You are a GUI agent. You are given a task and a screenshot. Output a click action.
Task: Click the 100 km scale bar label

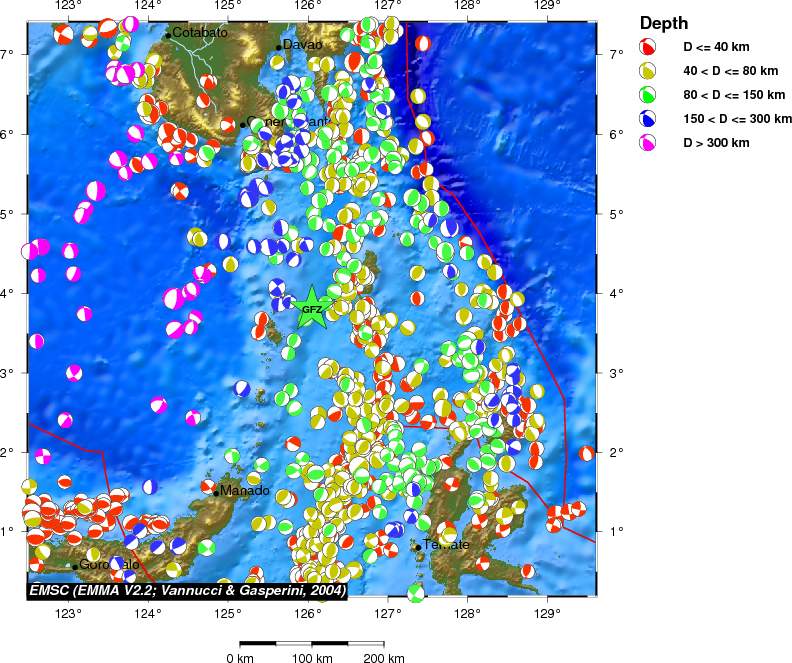pos(312,658)
